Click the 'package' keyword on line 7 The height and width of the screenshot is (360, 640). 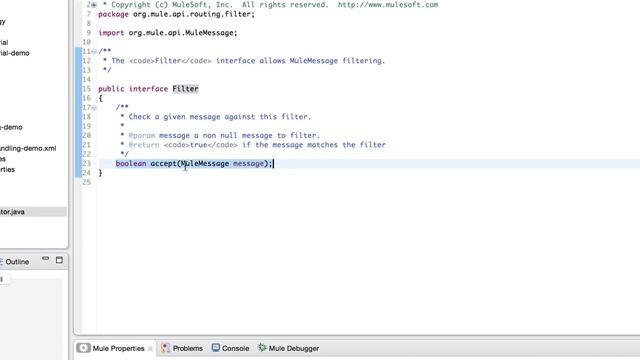113,14
